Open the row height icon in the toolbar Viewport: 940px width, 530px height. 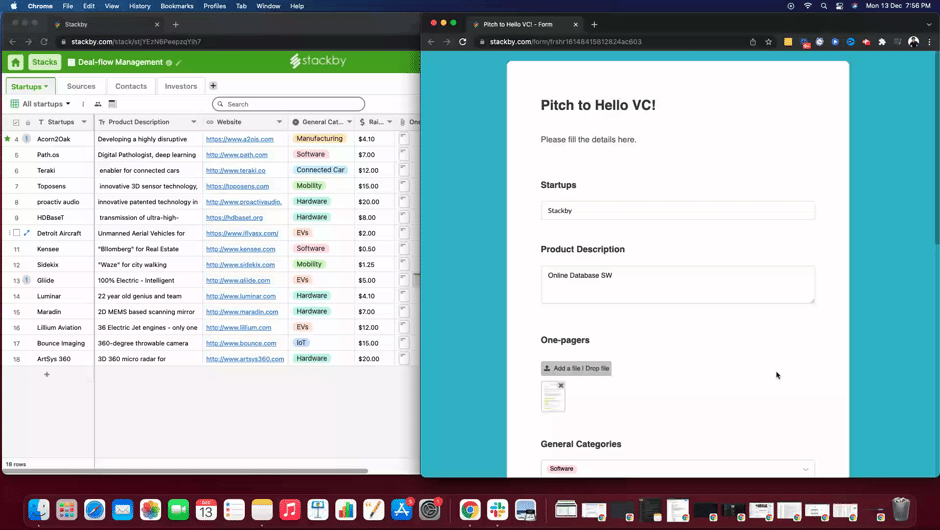(112, 104)
